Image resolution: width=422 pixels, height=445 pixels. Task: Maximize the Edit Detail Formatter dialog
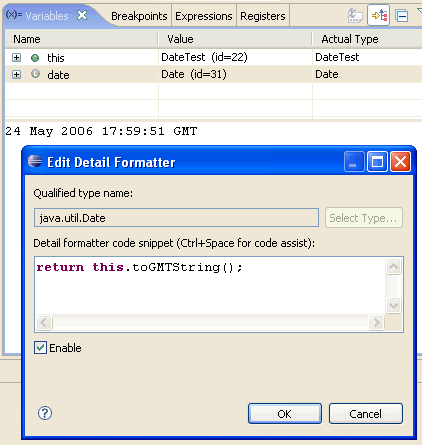[377, 162]
